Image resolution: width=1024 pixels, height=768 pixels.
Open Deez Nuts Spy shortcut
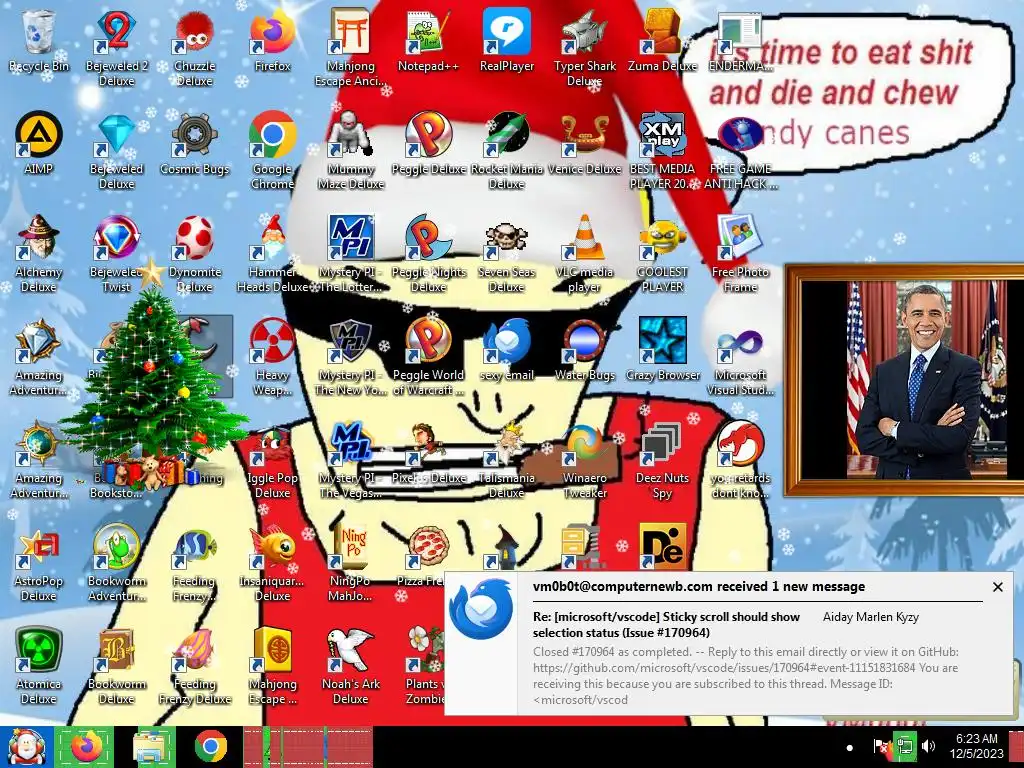(x=662, y=460)
